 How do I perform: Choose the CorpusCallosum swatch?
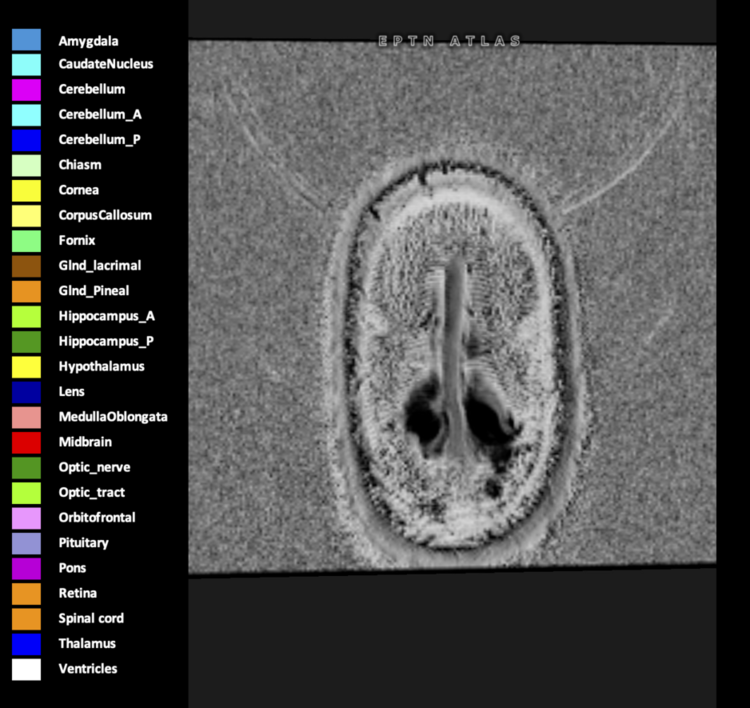tap(26, 216)
